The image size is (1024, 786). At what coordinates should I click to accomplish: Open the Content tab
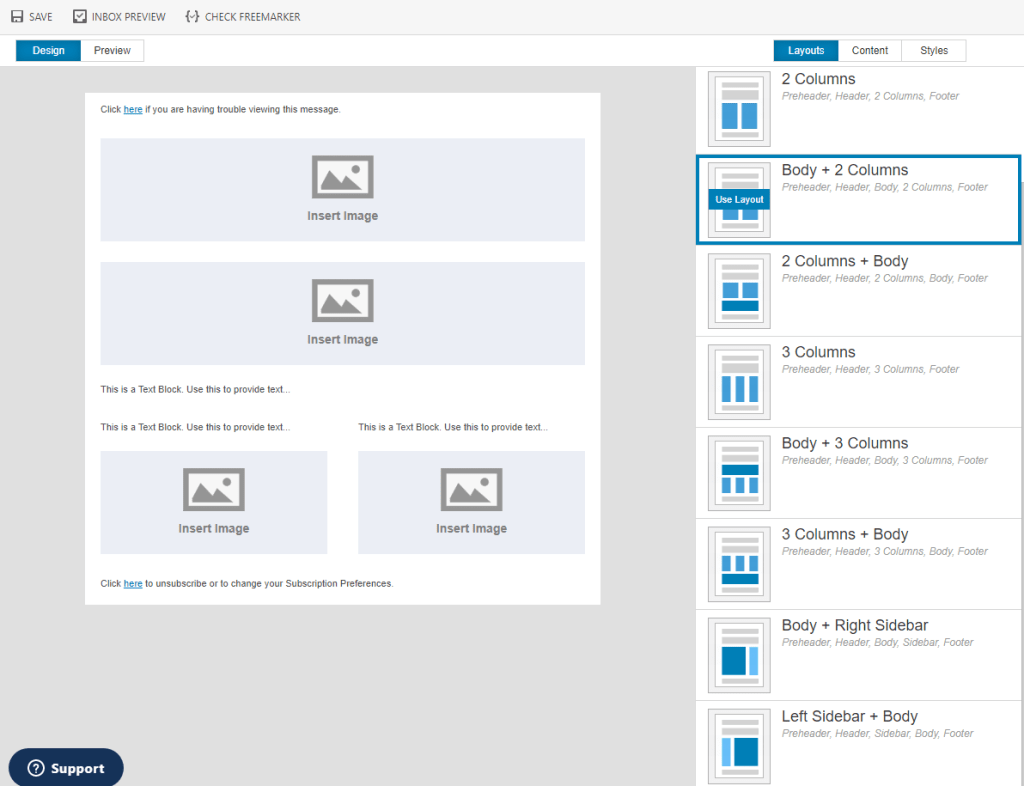pyautogui.click(x=869, y=51)
